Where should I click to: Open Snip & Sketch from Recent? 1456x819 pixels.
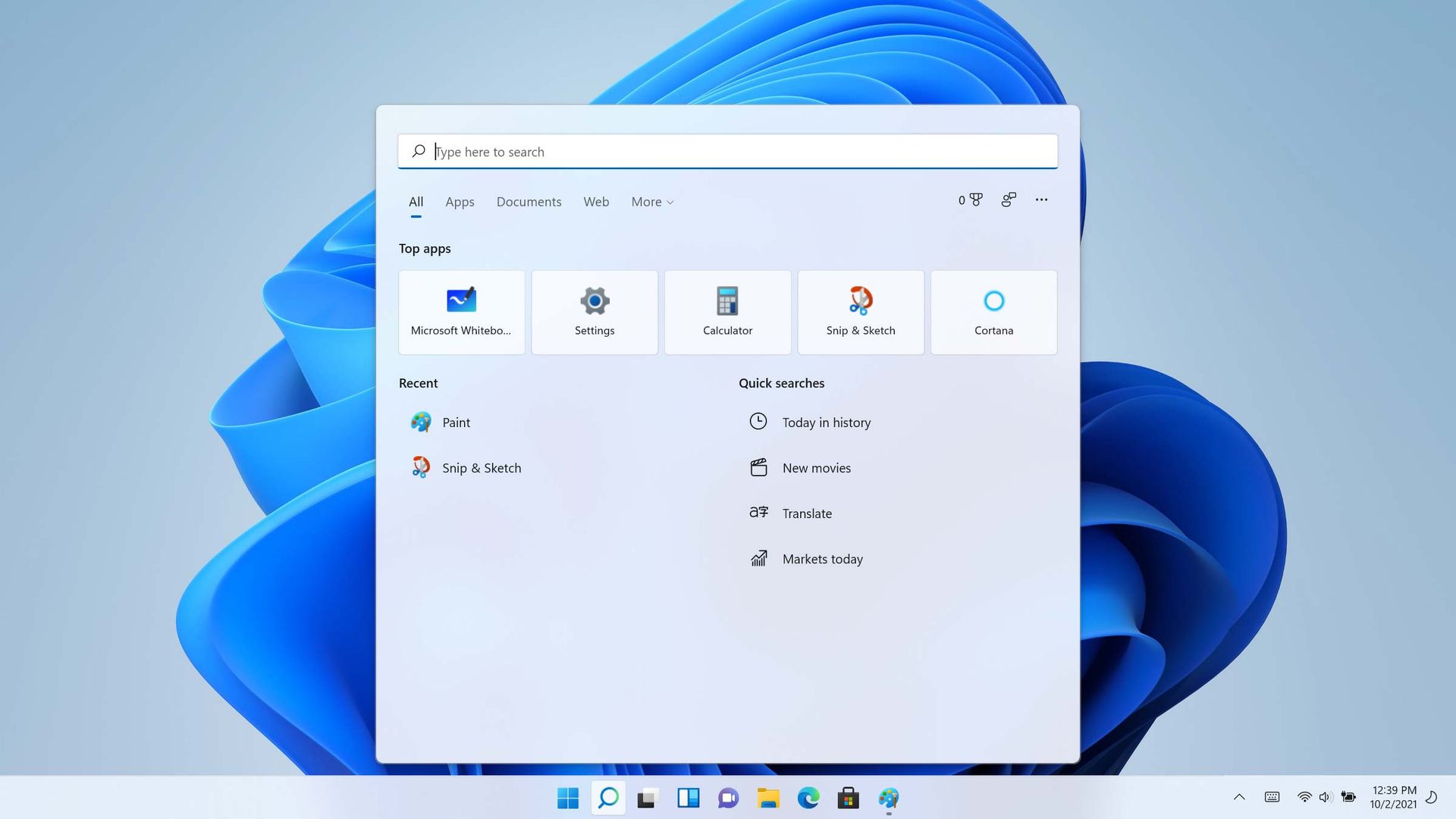point(482,467)
